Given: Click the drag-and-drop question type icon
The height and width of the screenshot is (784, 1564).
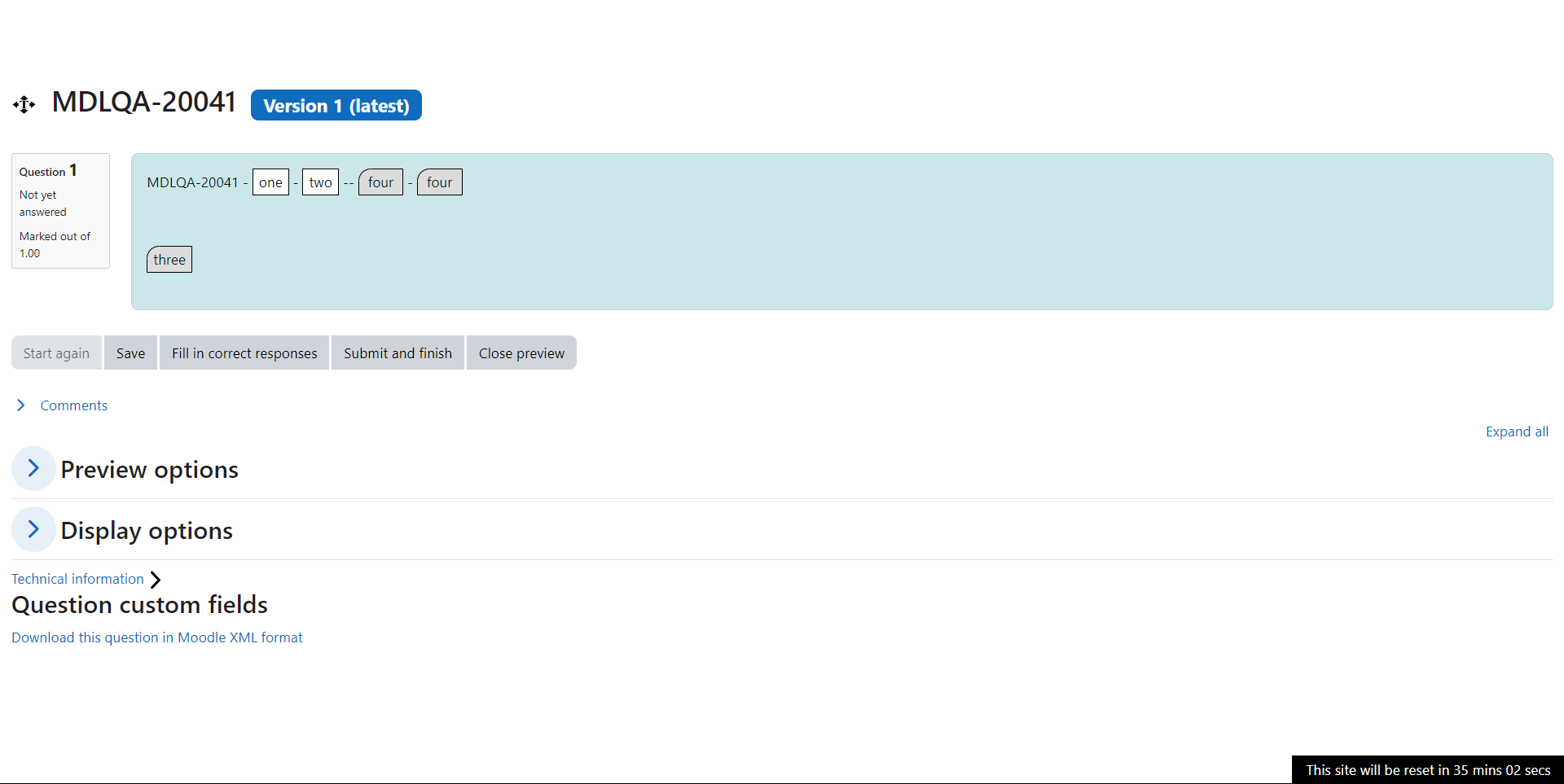Looking at the screenshot, I should (24, 104).
